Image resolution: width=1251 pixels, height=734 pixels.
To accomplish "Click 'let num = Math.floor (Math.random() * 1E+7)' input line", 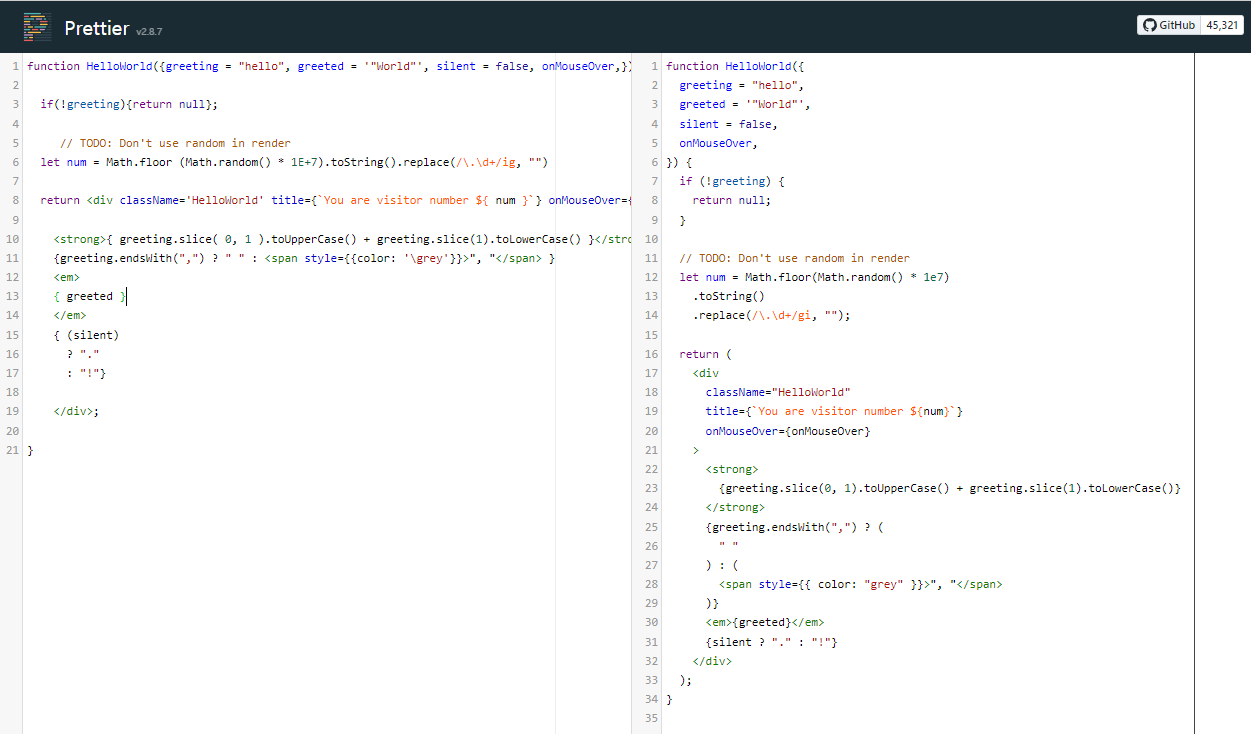I will tap(295, 162).
